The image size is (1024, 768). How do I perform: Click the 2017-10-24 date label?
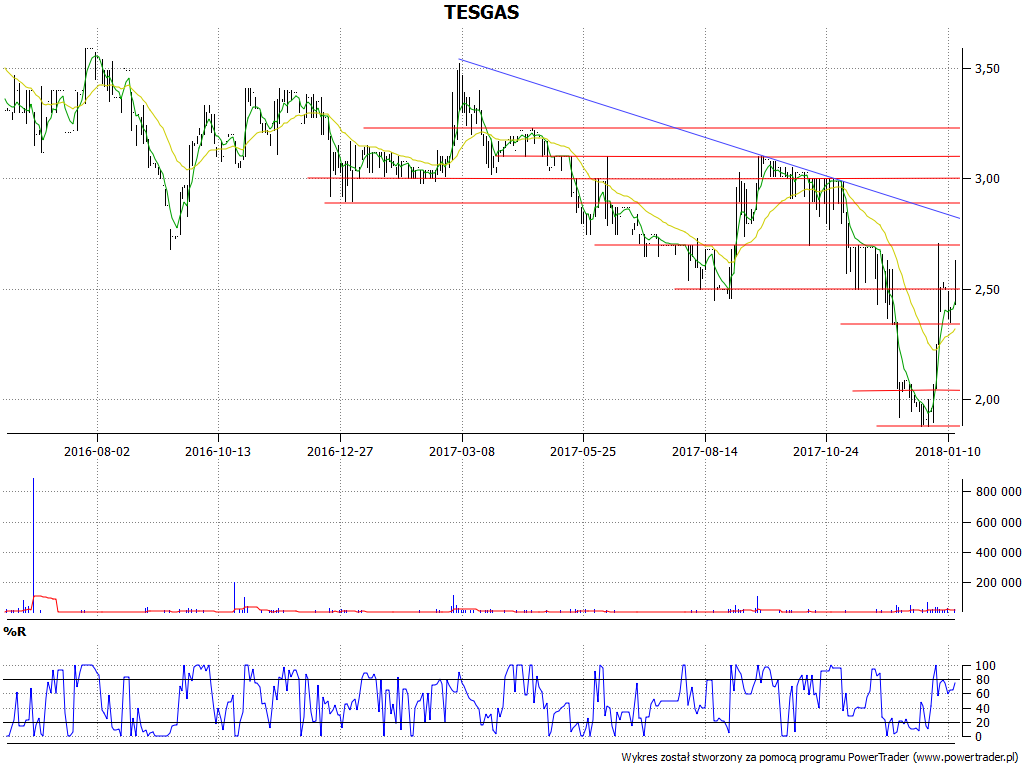click(826, 451)
